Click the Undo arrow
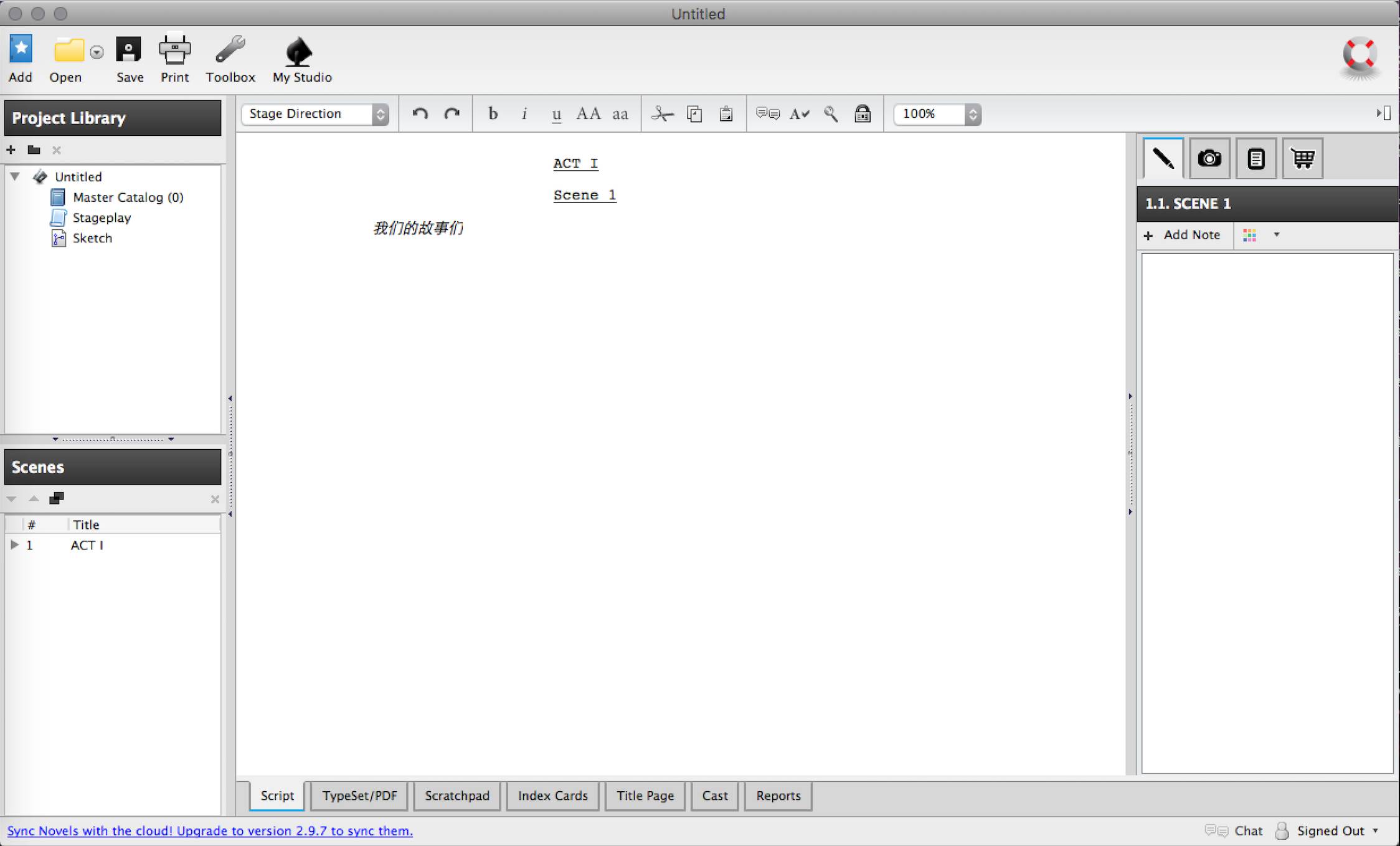Viewport: 1400px width, 846px height. coord(420,114)
